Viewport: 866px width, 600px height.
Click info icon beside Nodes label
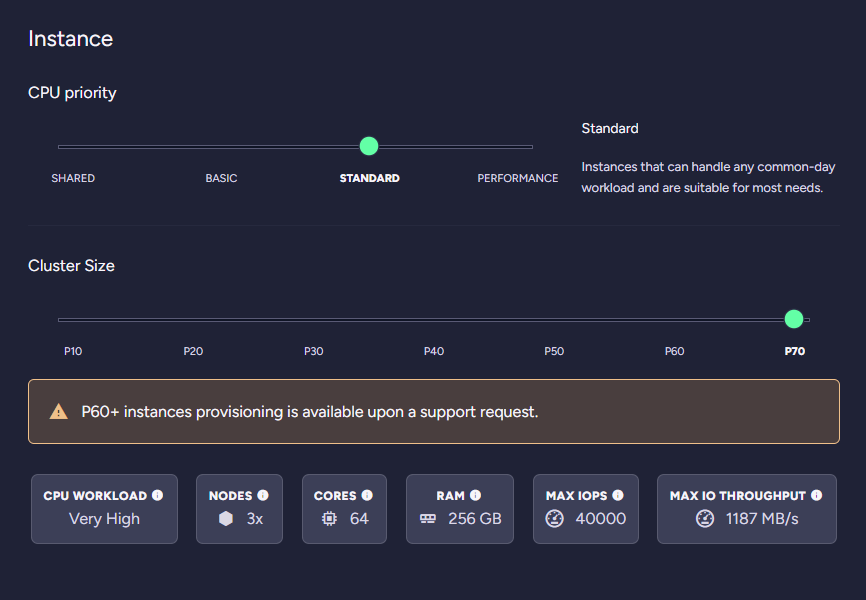point(263,495)
